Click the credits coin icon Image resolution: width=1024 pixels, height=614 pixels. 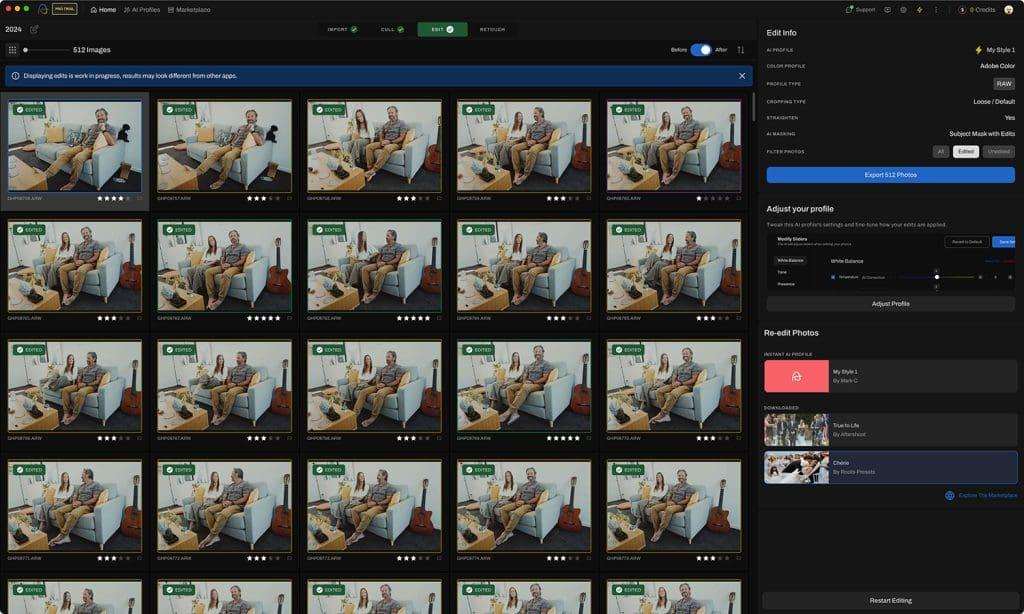(962, 10)
